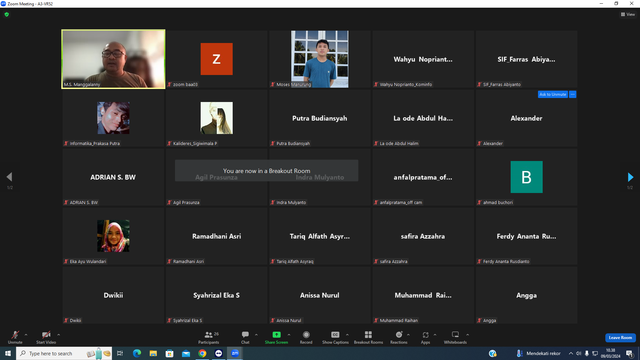Expand arrow beside Whiteboards

[467, 335]
